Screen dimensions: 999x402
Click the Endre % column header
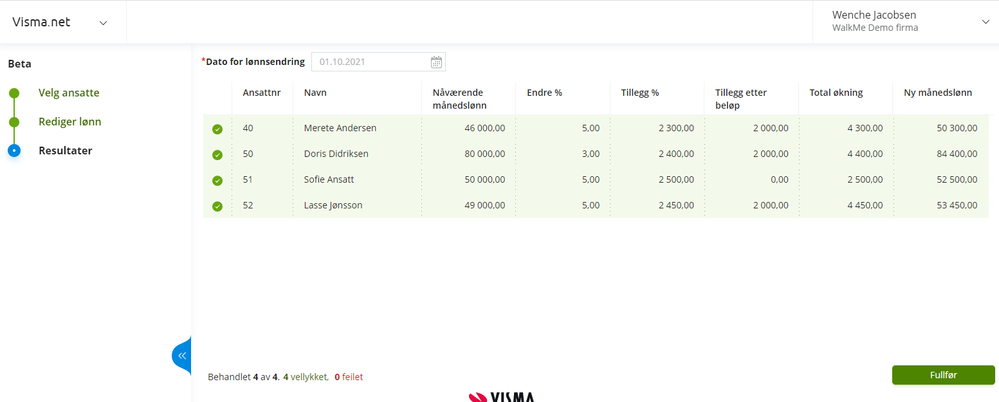coord(544,92)
